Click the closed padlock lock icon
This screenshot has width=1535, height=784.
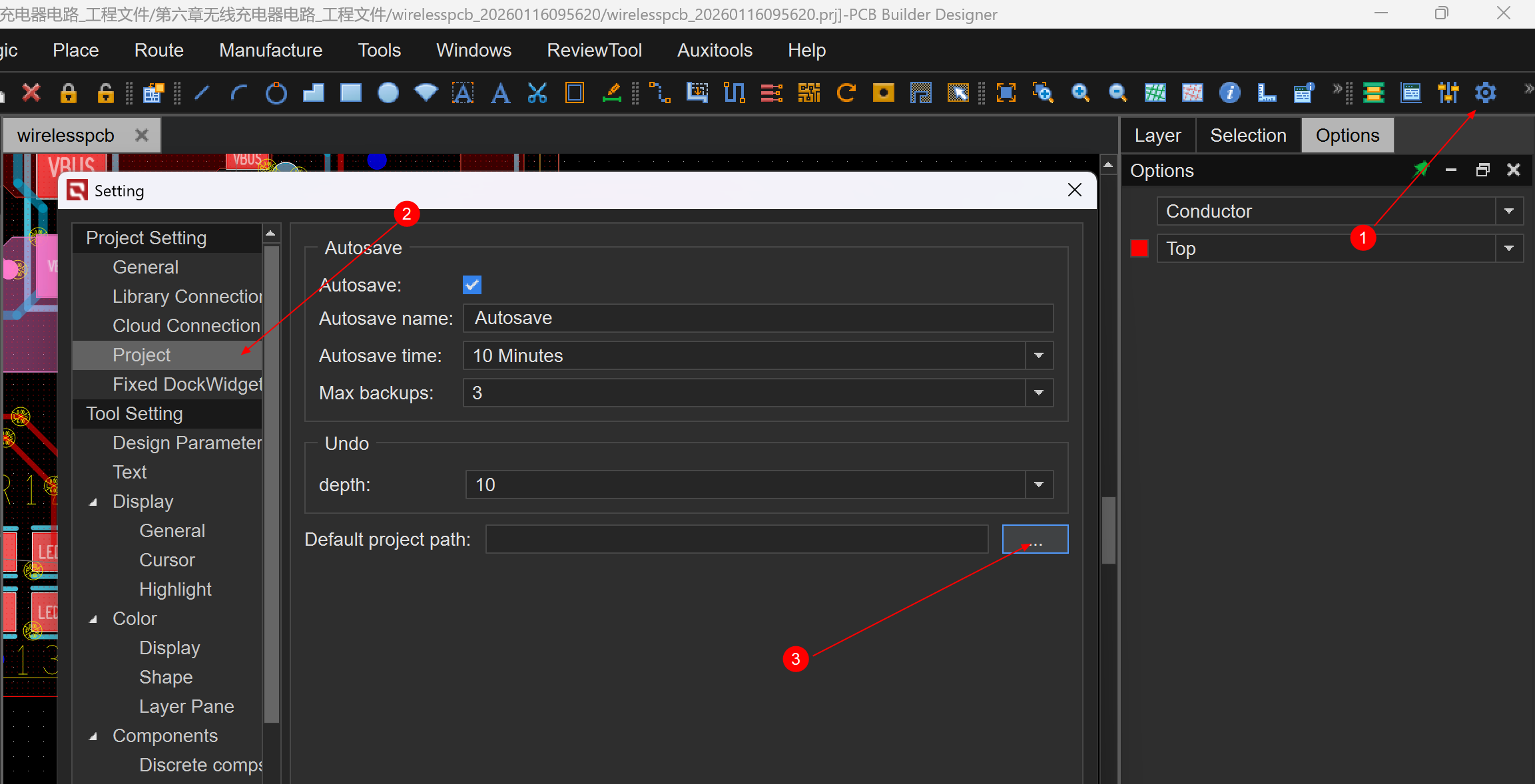(x=69, y=93)
